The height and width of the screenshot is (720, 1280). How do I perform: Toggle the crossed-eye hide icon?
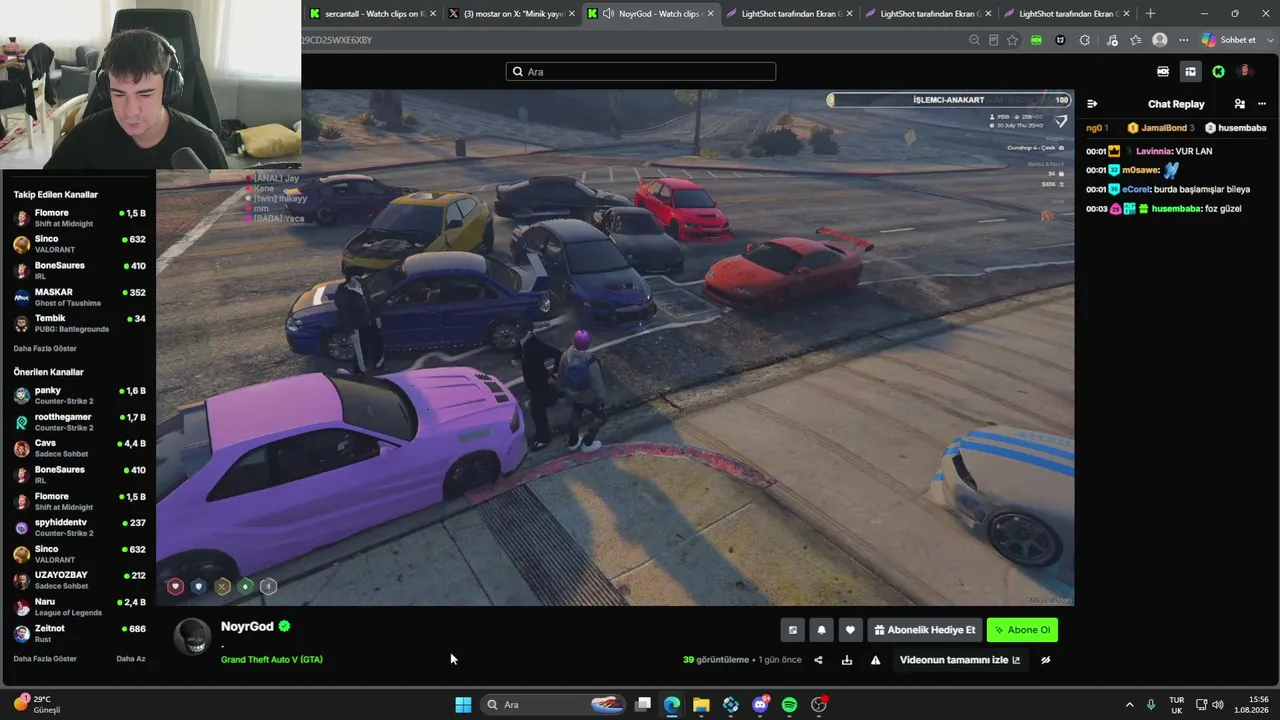coord(1046,660)
